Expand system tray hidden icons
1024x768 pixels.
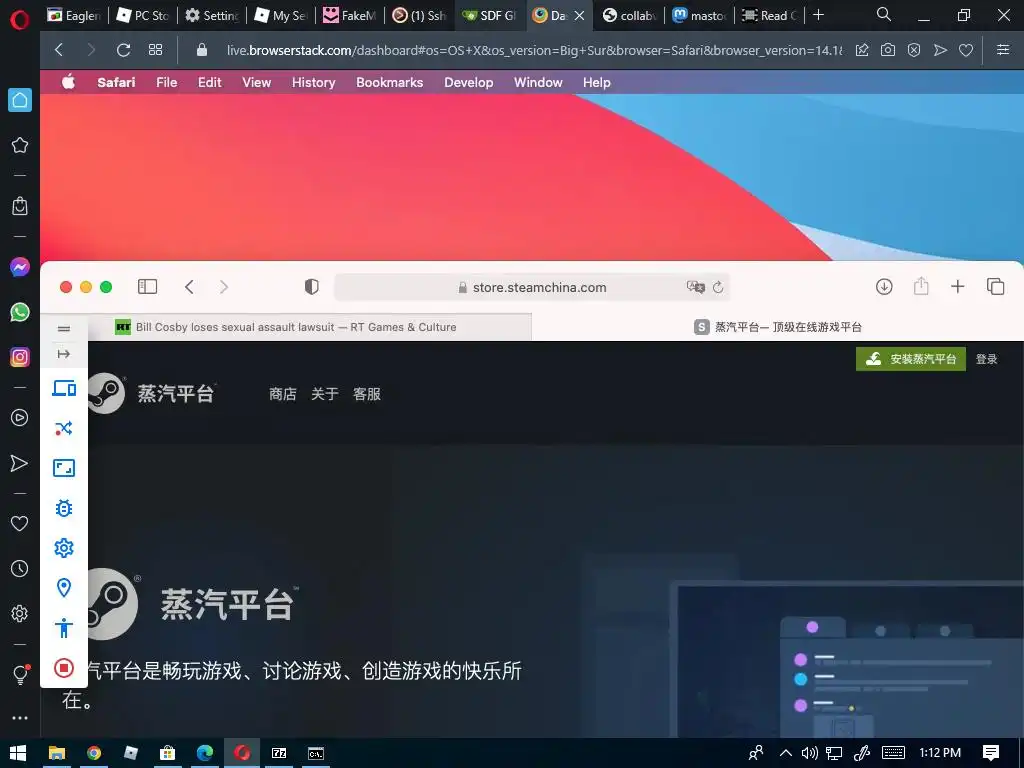pyautogui.click(x=786, y=753)
